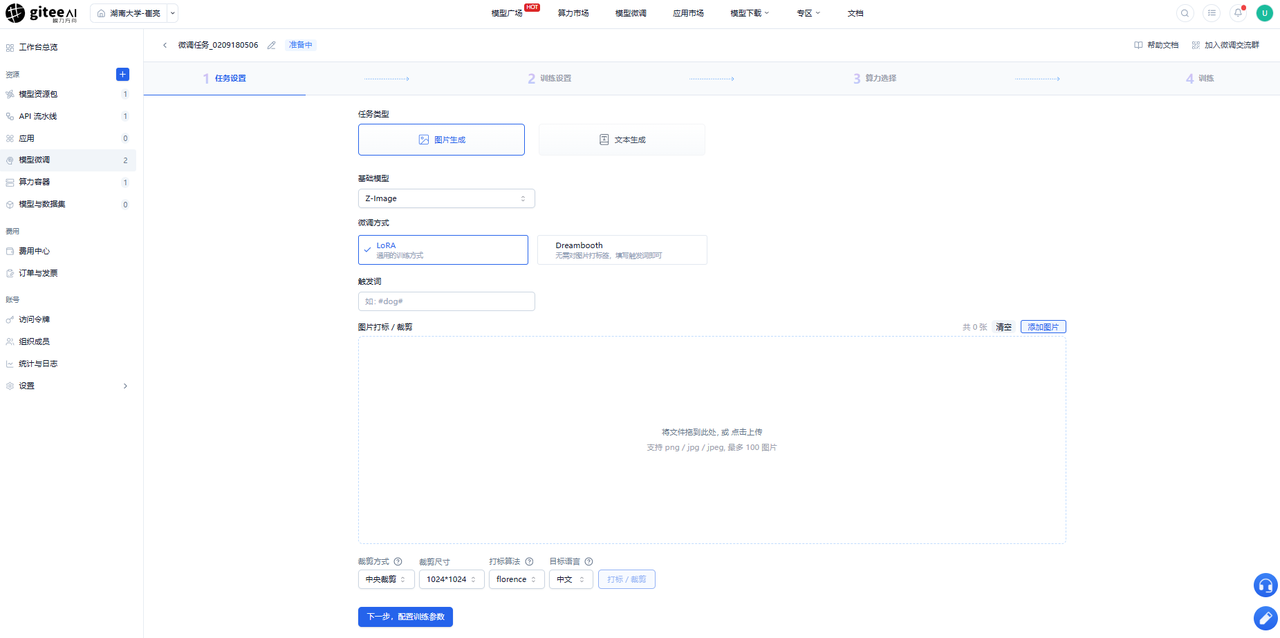Show help for 裁剪方式
The image size is (1280, 638).
[398, 562]
